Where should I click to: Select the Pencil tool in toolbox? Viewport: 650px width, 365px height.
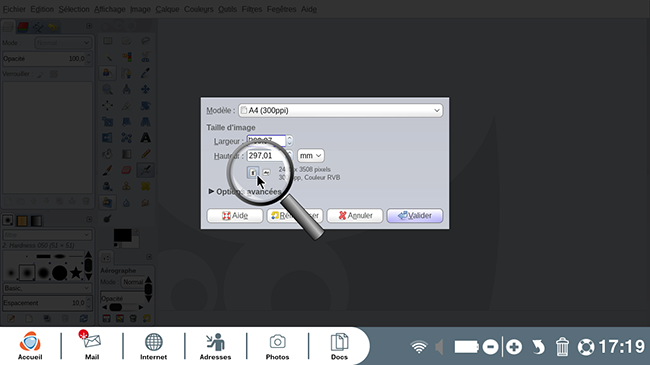[145, 154]
